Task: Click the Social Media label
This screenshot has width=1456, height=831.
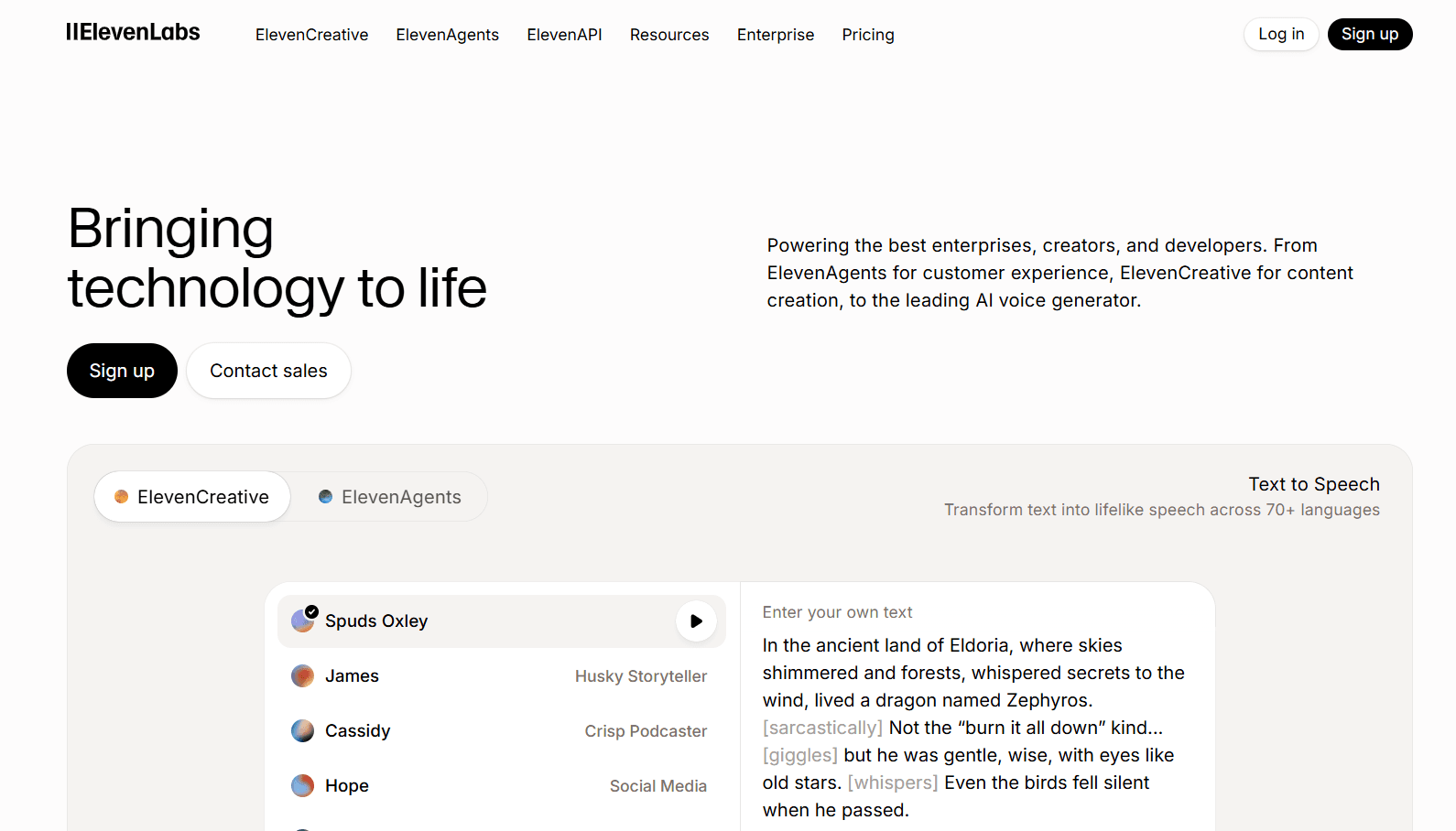Action: point(658,786)
